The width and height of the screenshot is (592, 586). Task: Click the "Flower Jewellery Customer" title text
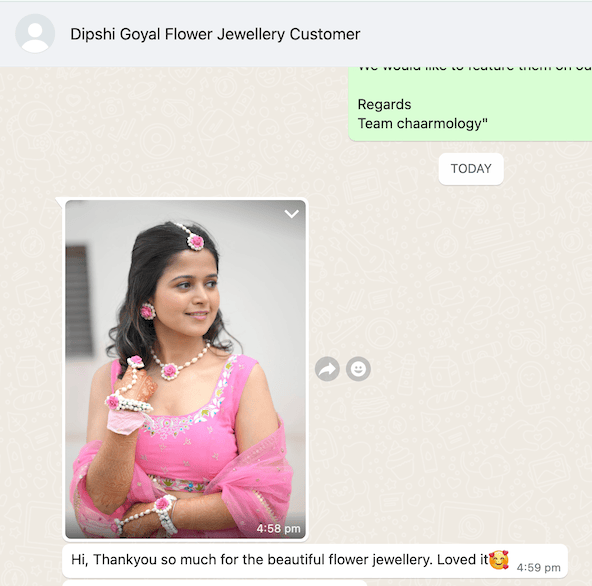coord(262,34)
